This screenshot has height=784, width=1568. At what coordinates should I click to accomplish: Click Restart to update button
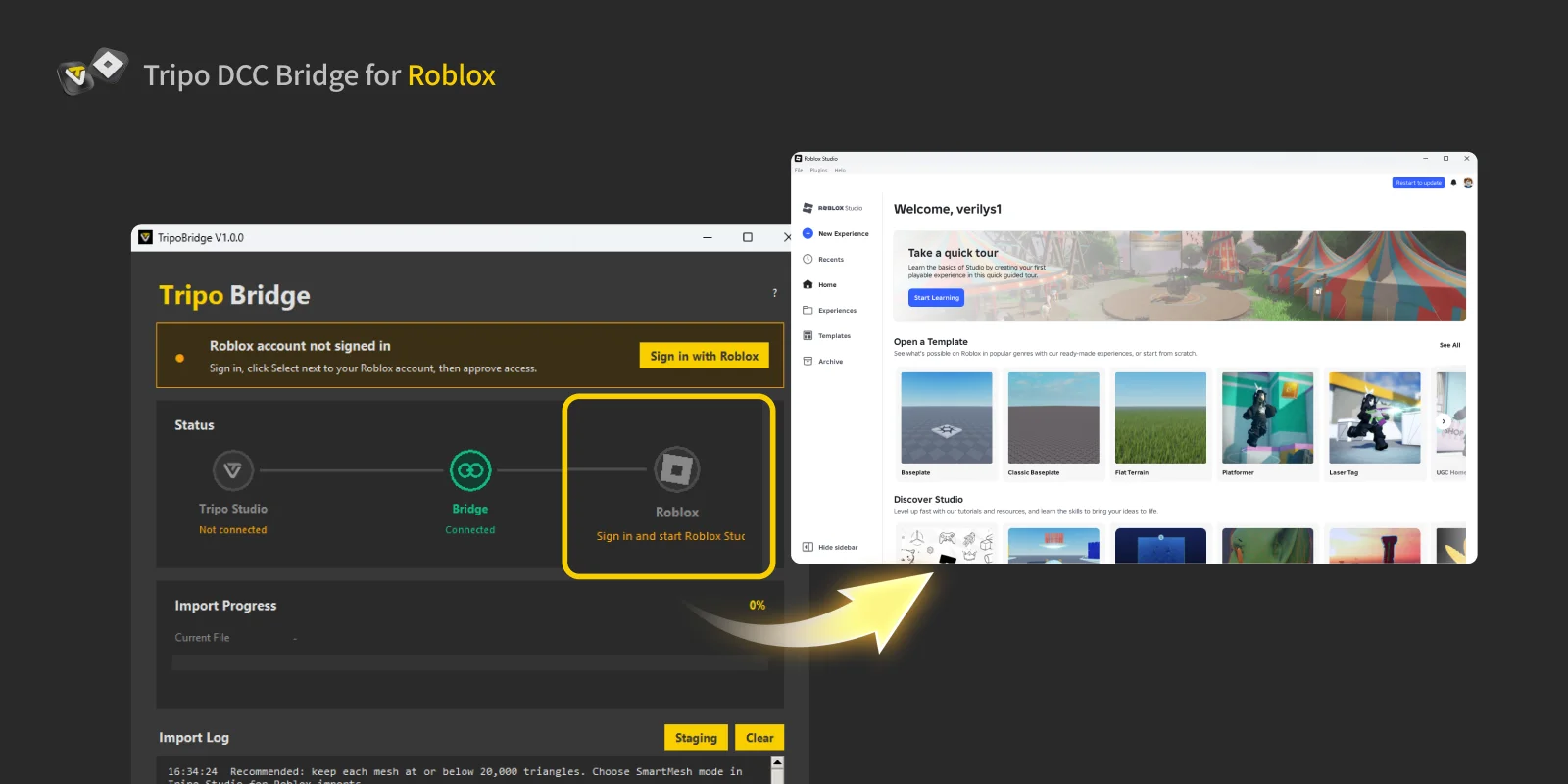(1418, 182)
